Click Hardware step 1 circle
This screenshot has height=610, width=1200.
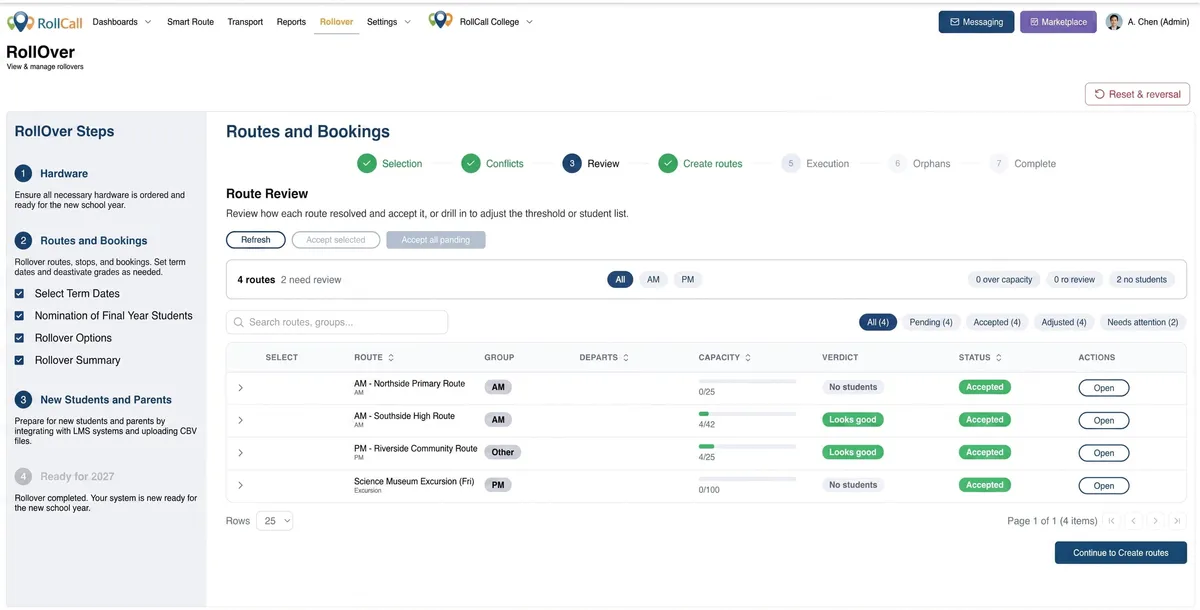point(23,173)
